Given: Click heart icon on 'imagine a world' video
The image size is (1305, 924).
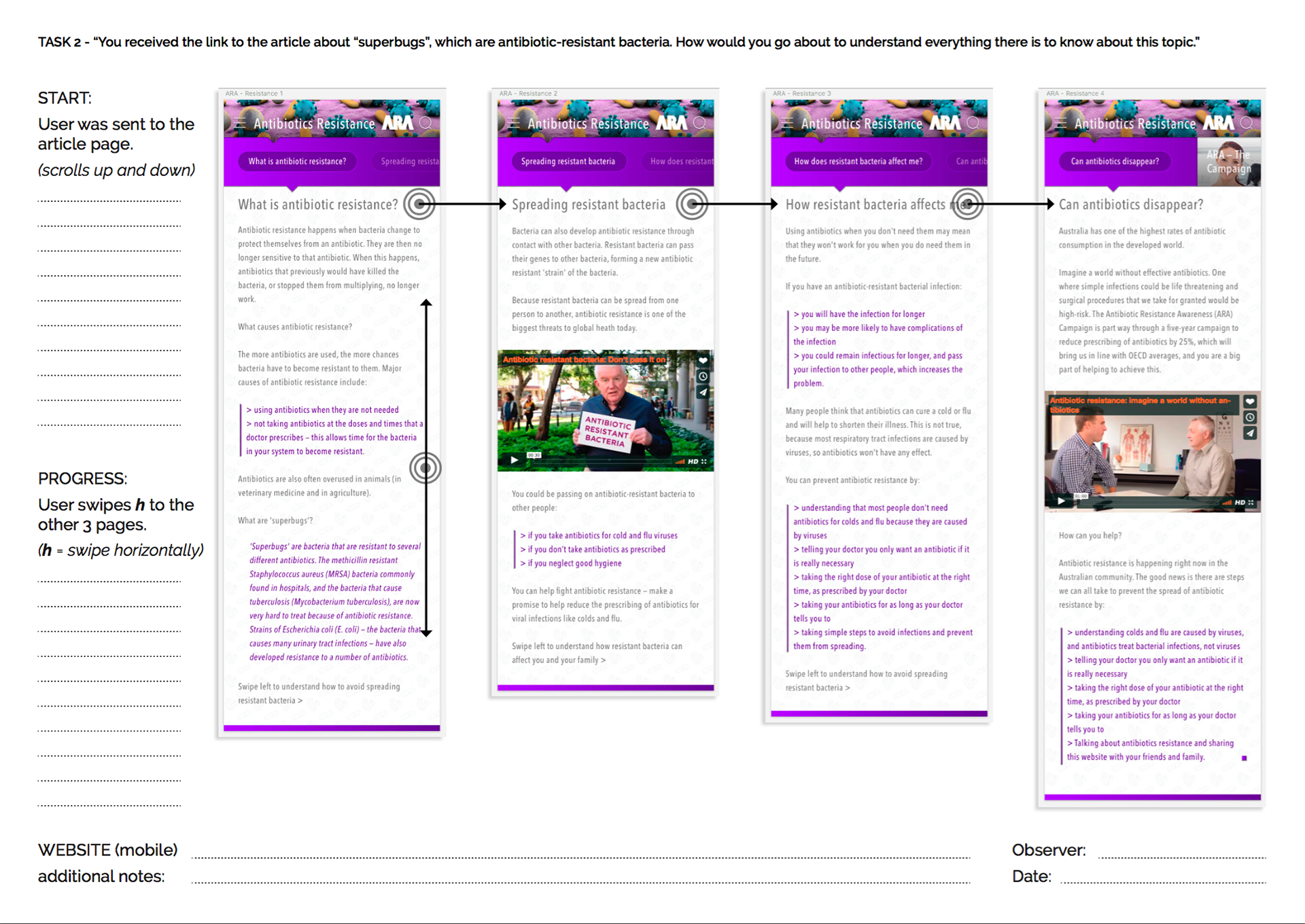Looking at the screenshot, I should pos(1250,402).
